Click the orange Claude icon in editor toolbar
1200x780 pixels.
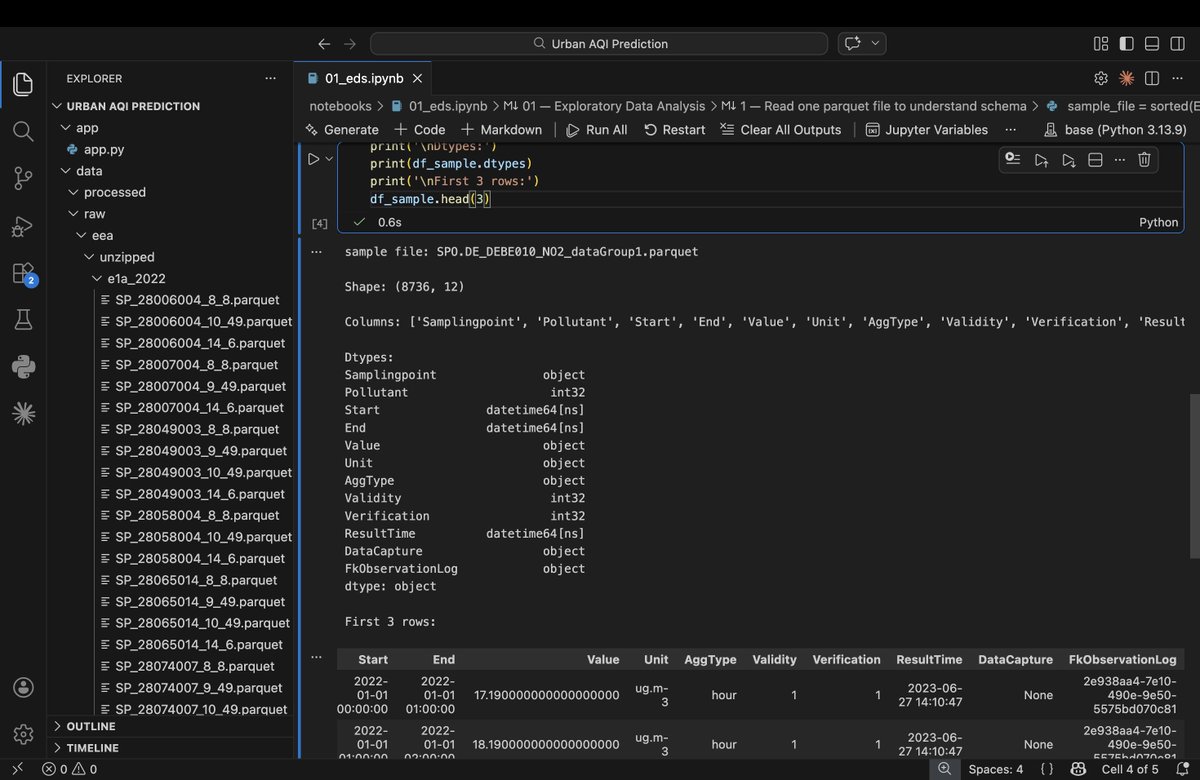coord(1126,78)
